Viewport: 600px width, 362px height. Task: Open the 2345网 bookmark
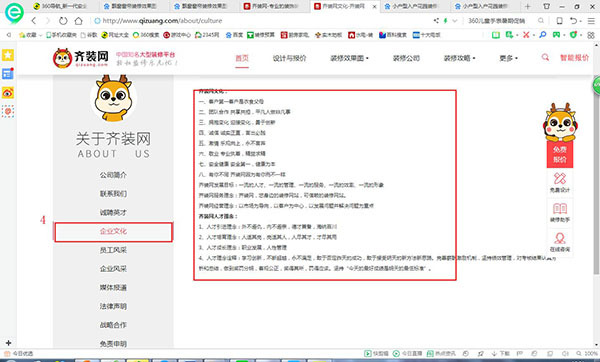(x=207, y=35)
